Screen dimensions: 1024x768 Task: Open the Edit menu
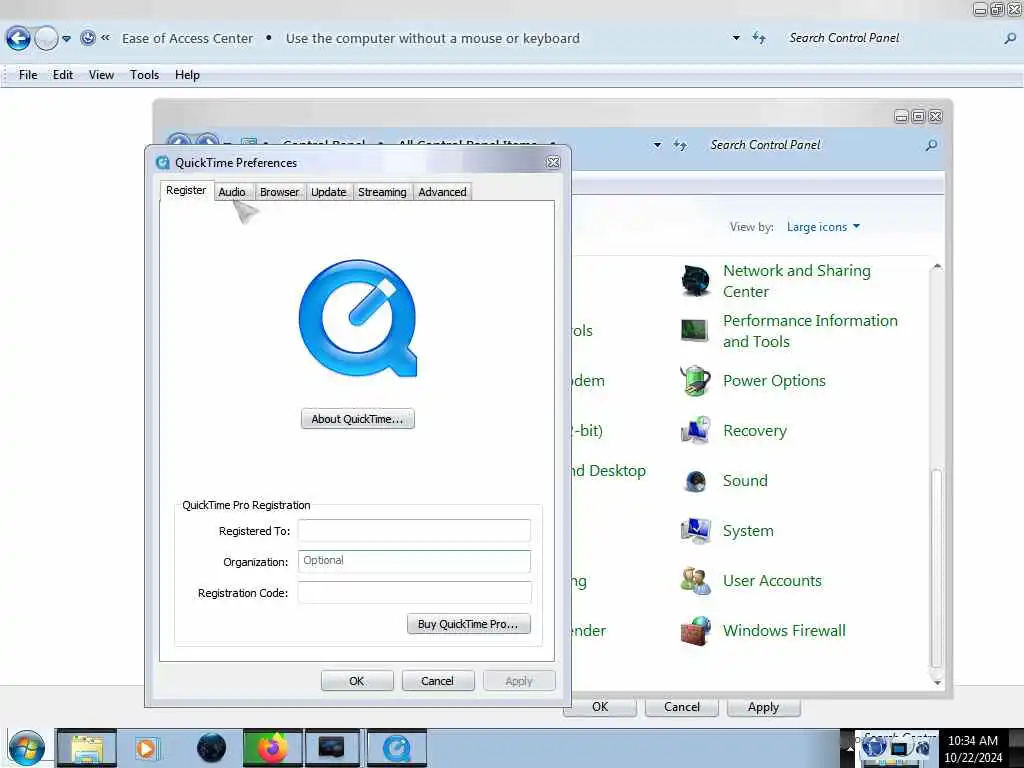(63, 74)
